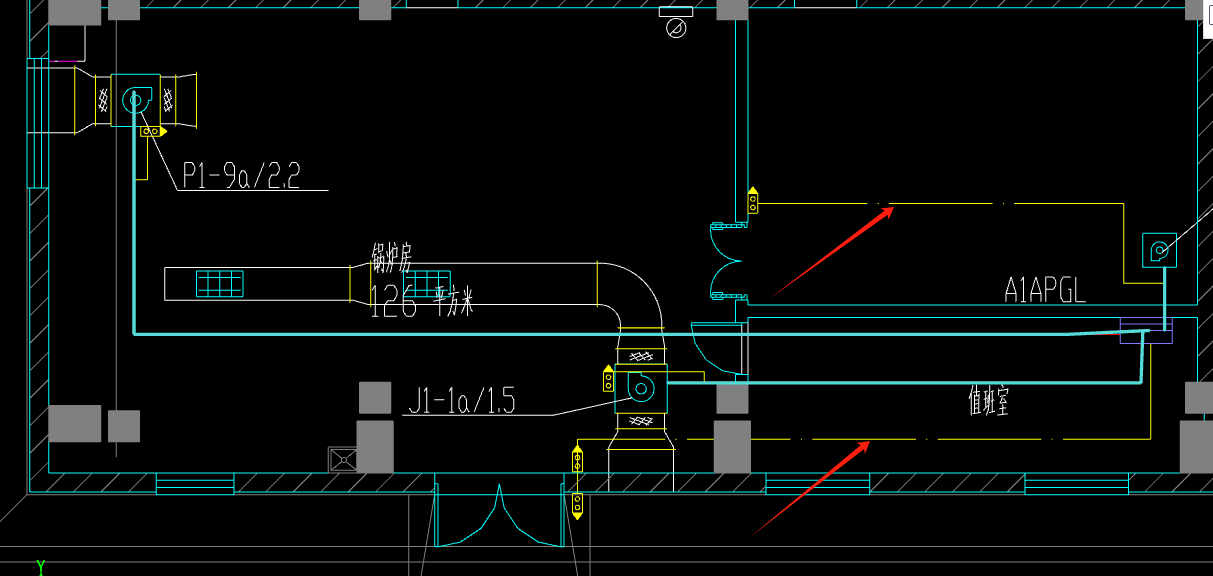Image resolution: width=1213 pixels, height=576 pixels.
Task: Select the air grille beside 锅炉房 text
Action: [x=429, y=283]
